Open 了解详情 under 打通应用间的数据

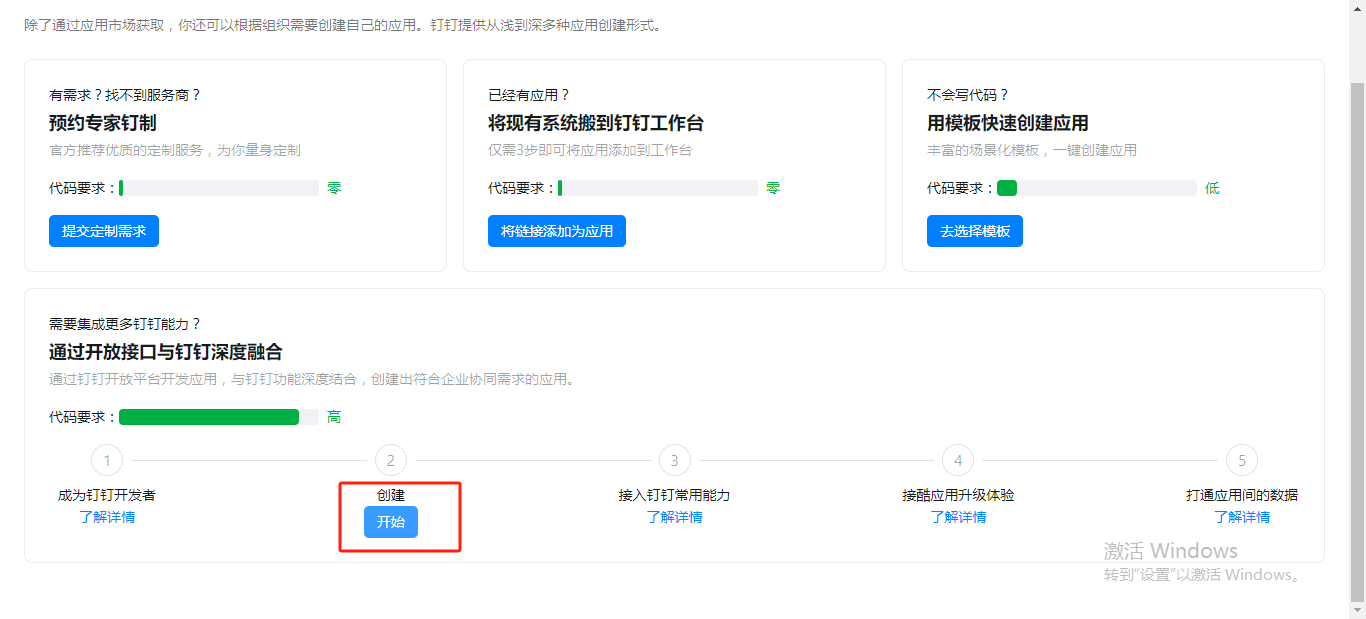click(x=1242, y=517)
